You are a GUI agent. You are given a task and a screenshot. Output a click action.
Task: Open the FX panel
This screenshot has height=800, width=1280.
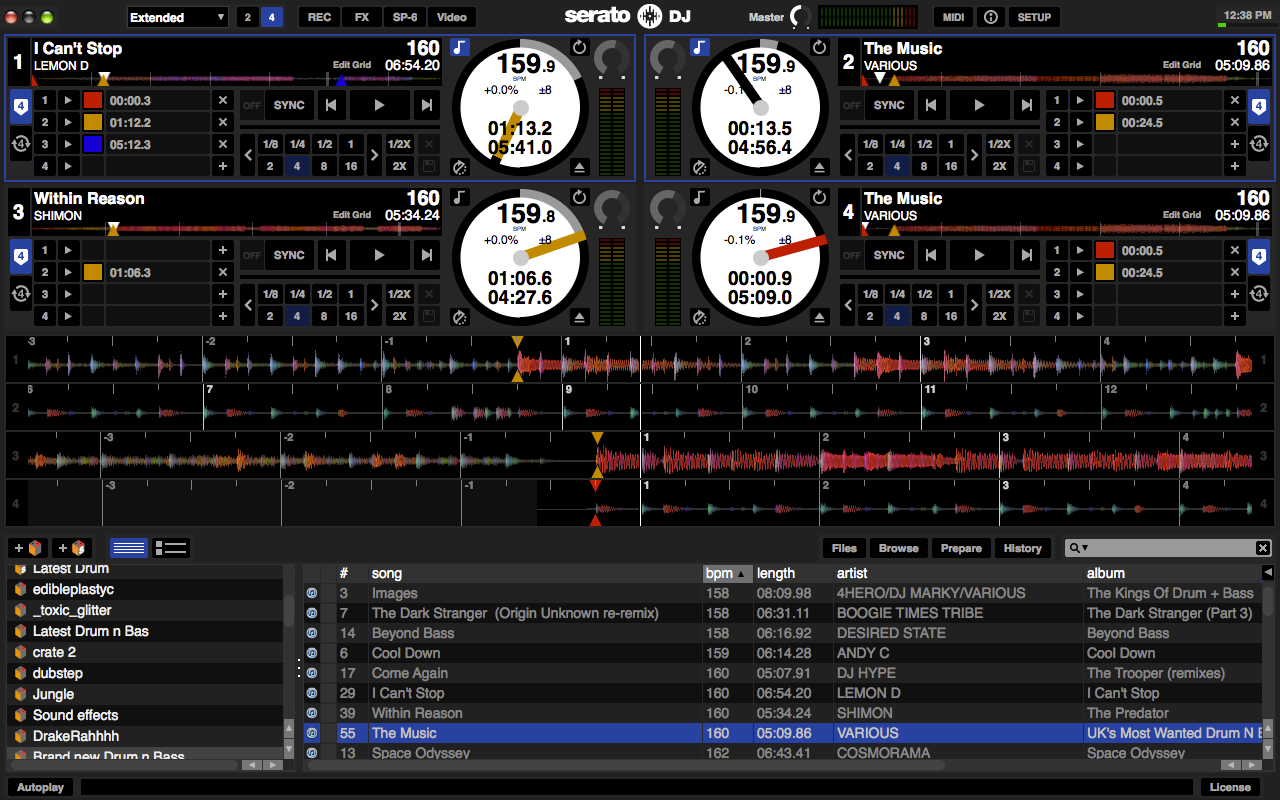tap(362, 17)
